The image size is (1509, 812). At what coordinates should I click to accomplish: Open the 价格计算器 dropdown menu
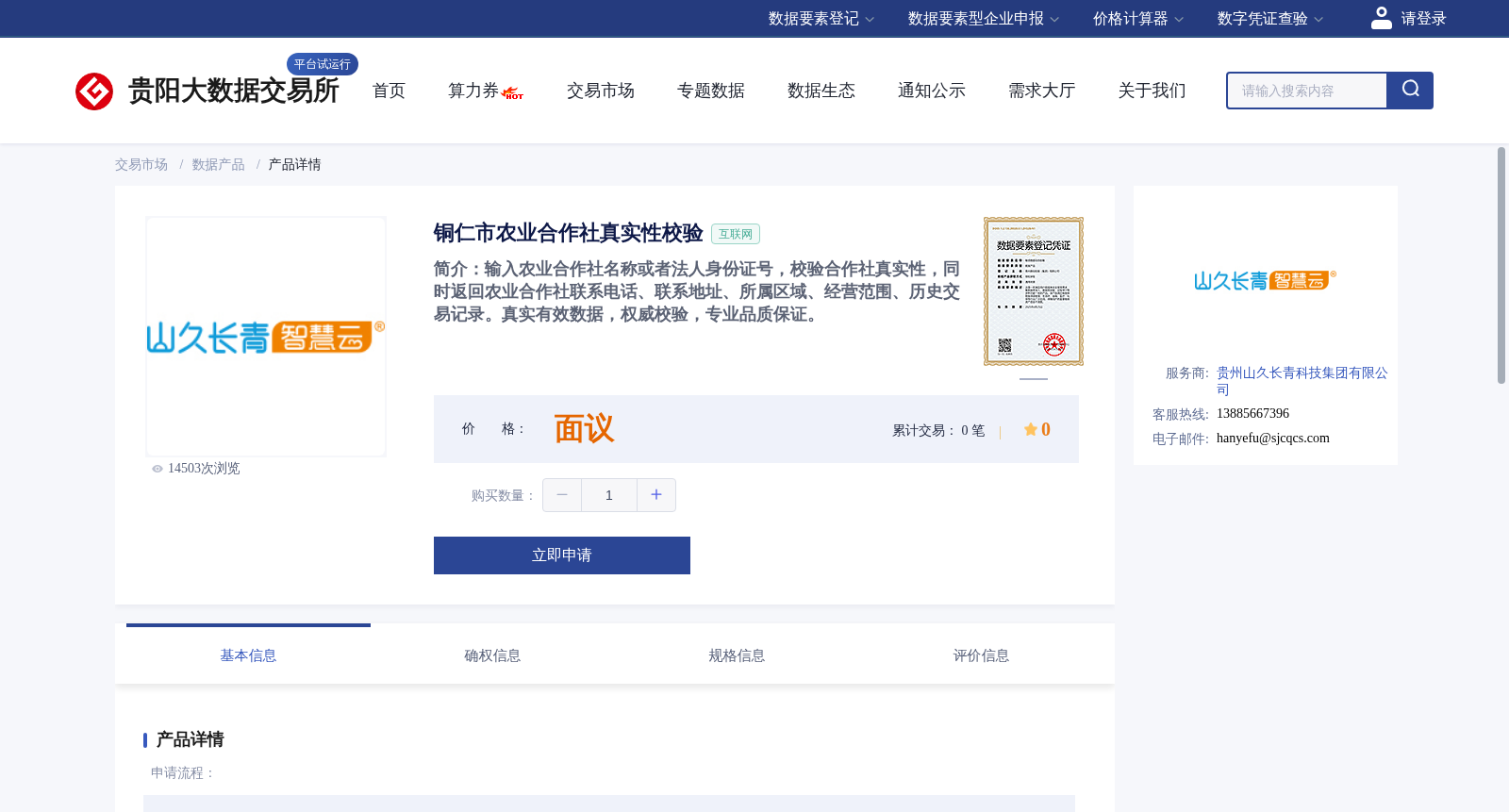(x=1137, y=19)
